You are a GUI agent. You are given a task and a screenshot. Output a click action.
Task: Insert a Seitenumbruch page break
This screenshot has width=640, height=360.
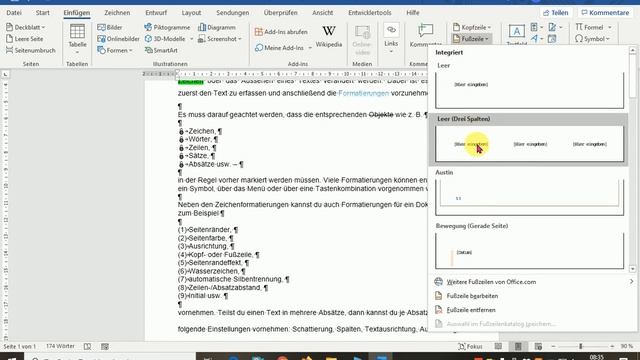click(30, 50)
